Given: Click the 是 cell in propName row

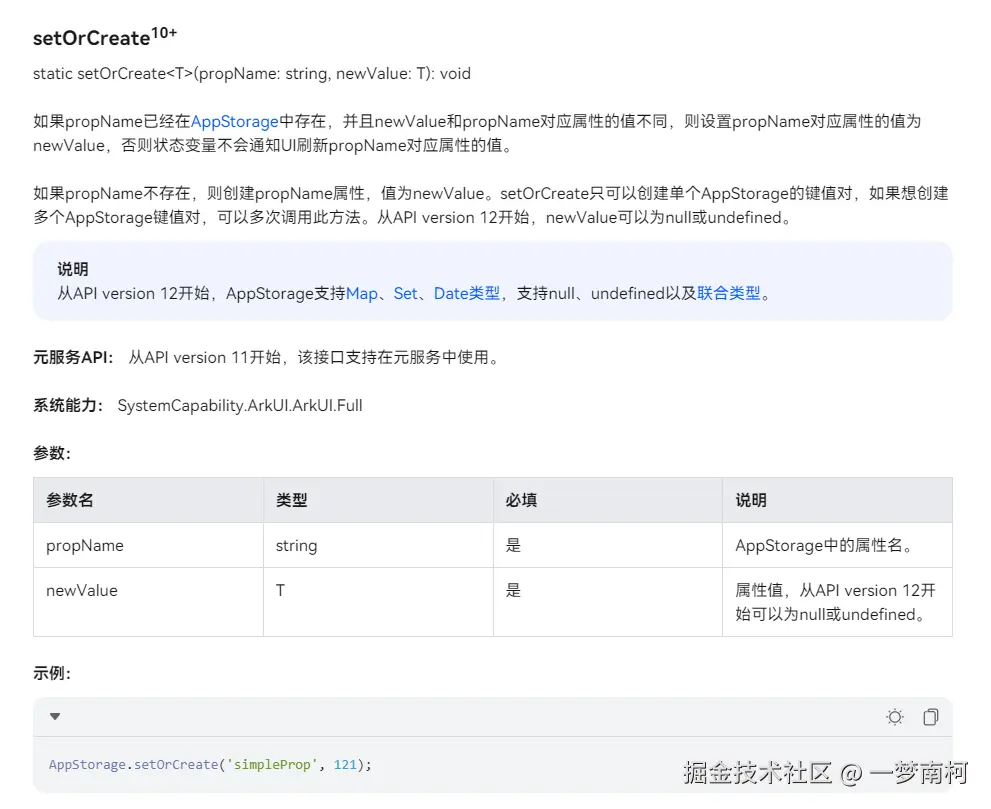Looking at the screenshot, I should click(x=607, y=545).
